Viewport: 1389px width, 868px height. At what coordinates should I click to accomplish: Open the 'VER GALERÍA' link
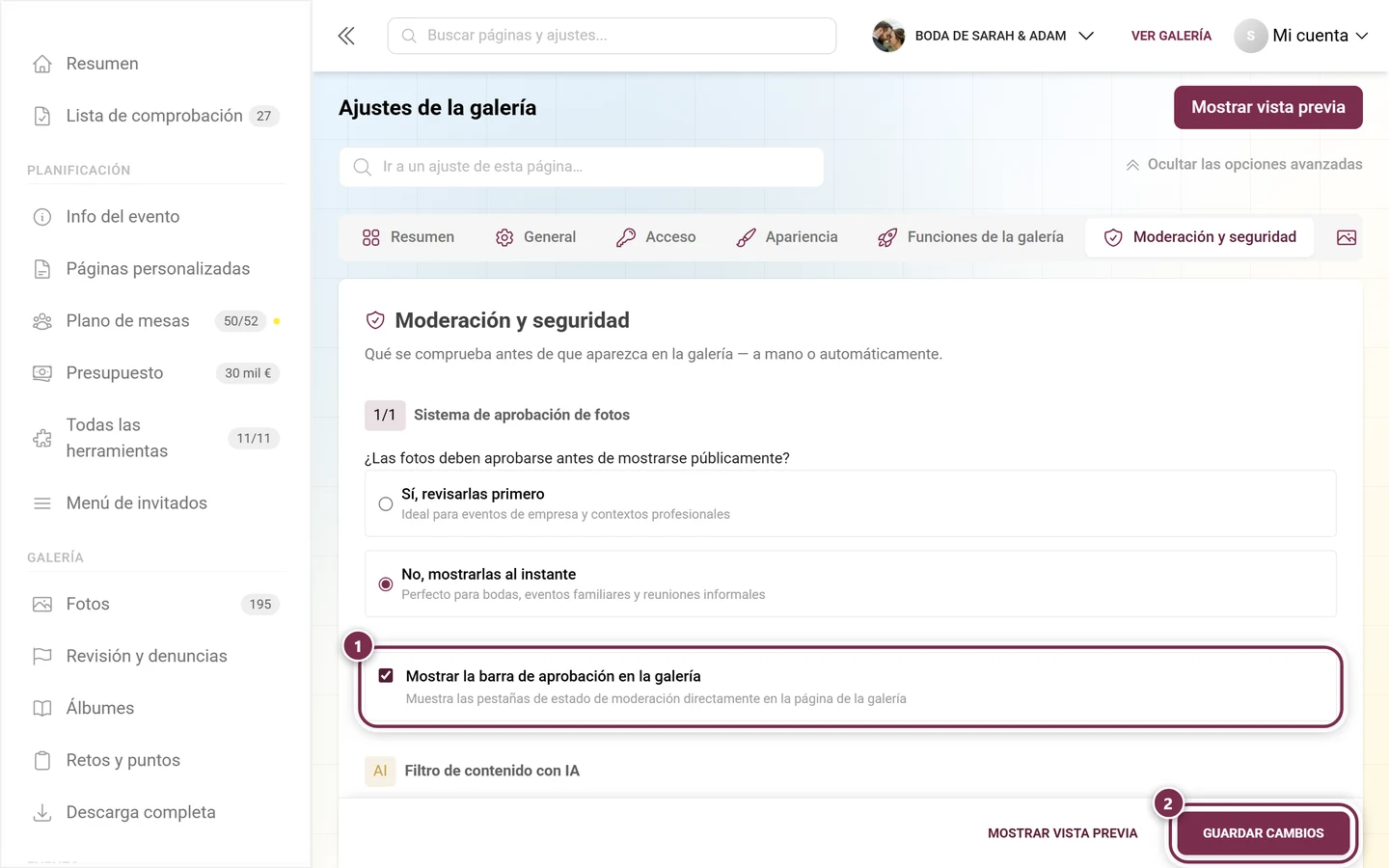point(1171,36)
